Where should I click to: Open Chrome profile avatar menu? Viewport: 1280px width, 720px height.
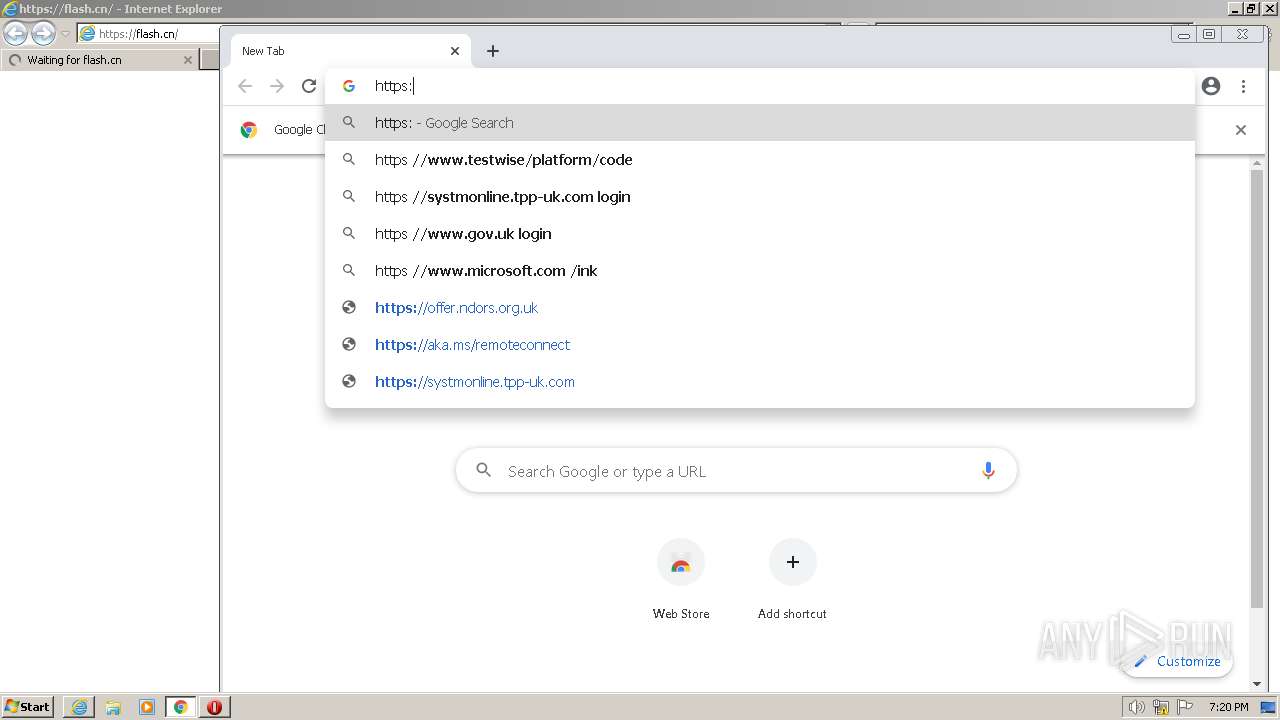pyautogui.click(x=1211, y=86)
